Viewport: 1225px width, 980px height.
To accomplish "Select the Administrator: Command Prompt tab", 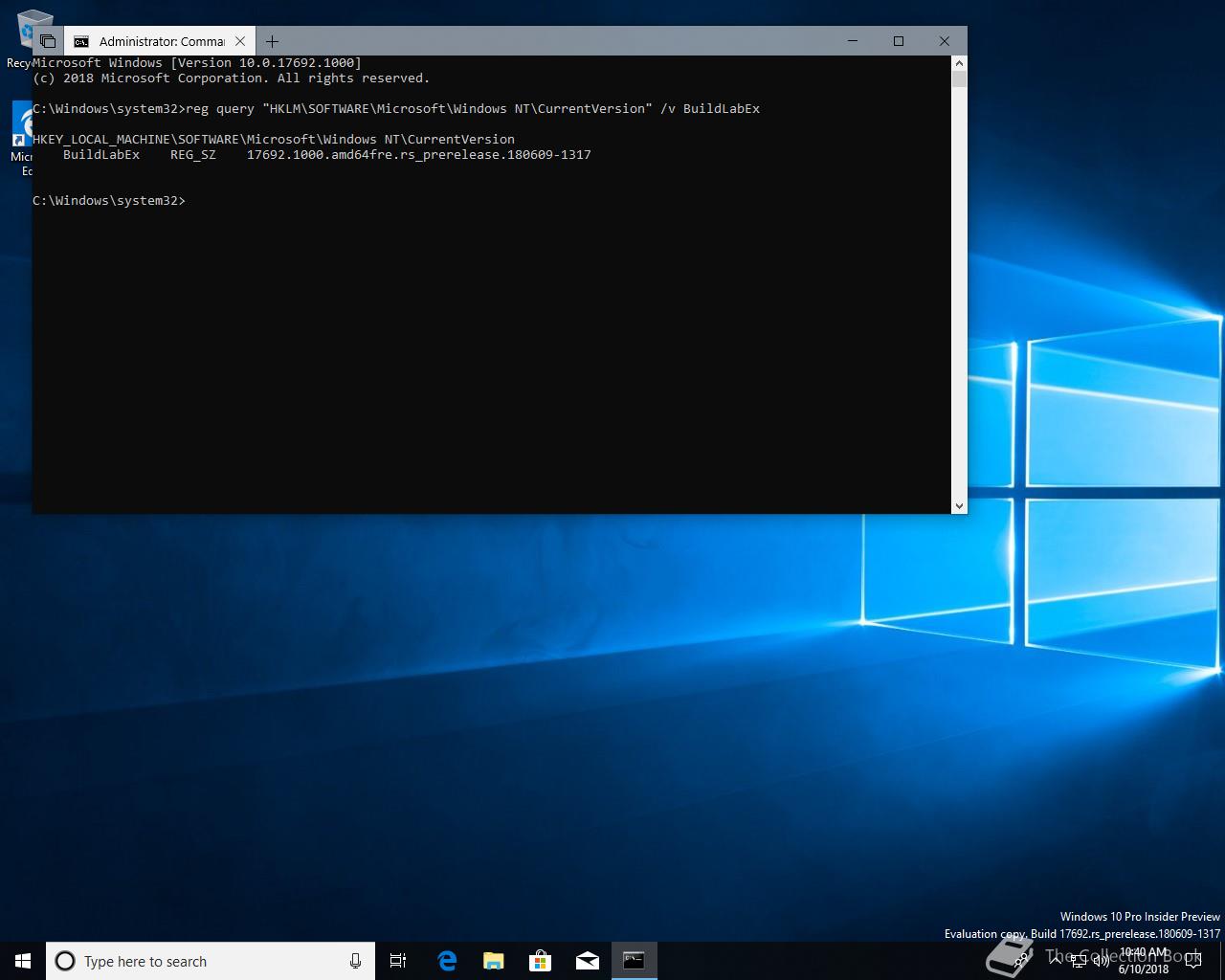I will coord(160,41).
